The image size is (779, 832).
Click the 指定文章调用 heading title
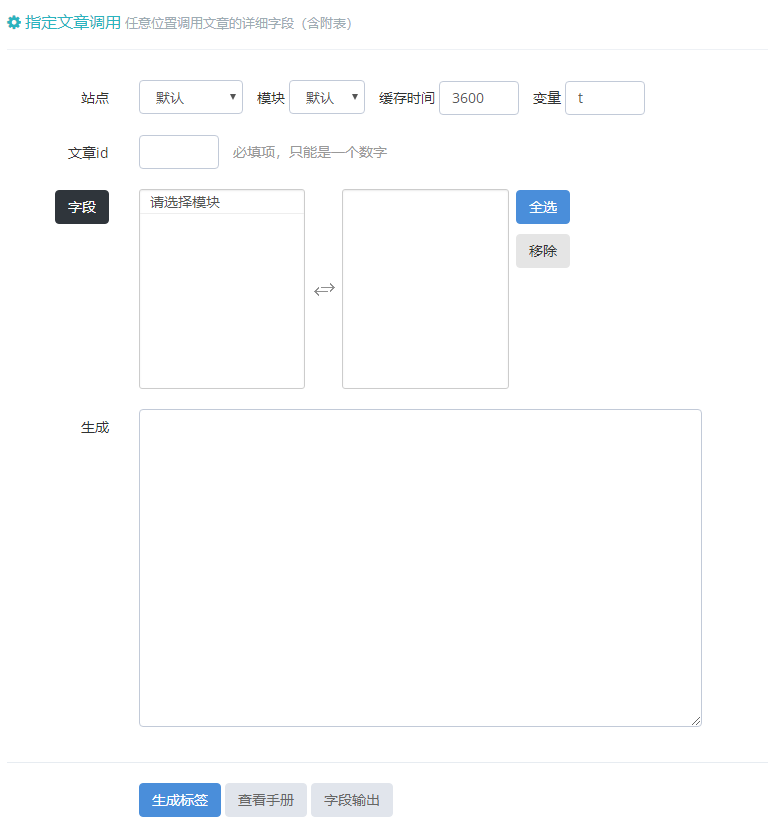73,23
